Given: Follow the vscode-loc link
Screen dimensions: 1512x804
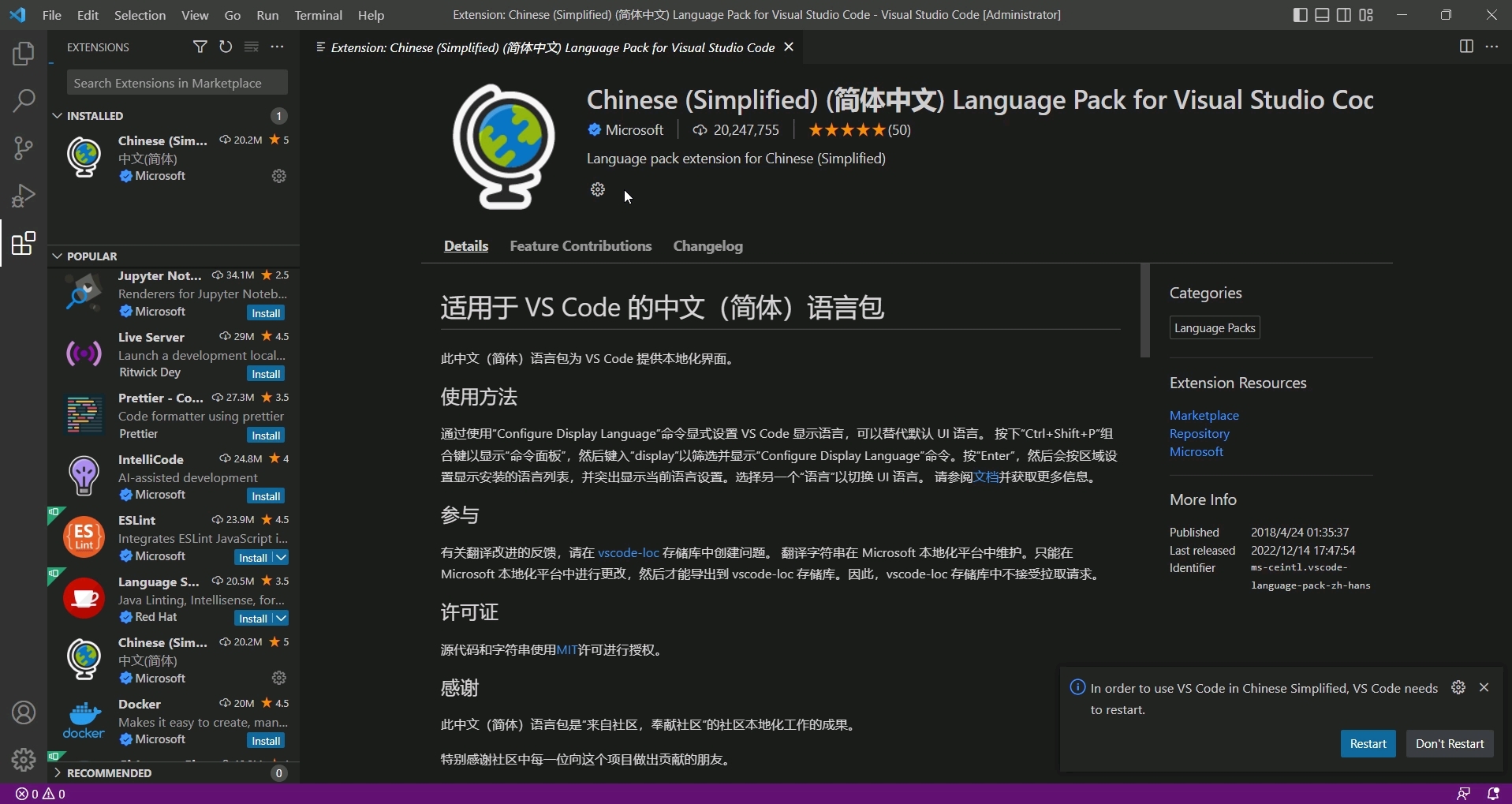Looking at the screenshot, I should pos(628,552).
